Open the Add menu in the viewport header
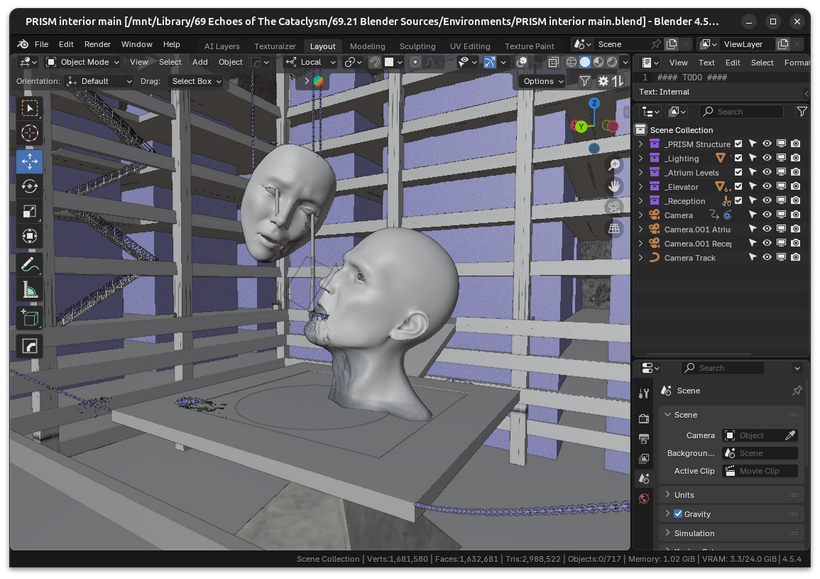The height and width of the screenshot is (579, 820). pyautogui.click(x=200, y=62)
